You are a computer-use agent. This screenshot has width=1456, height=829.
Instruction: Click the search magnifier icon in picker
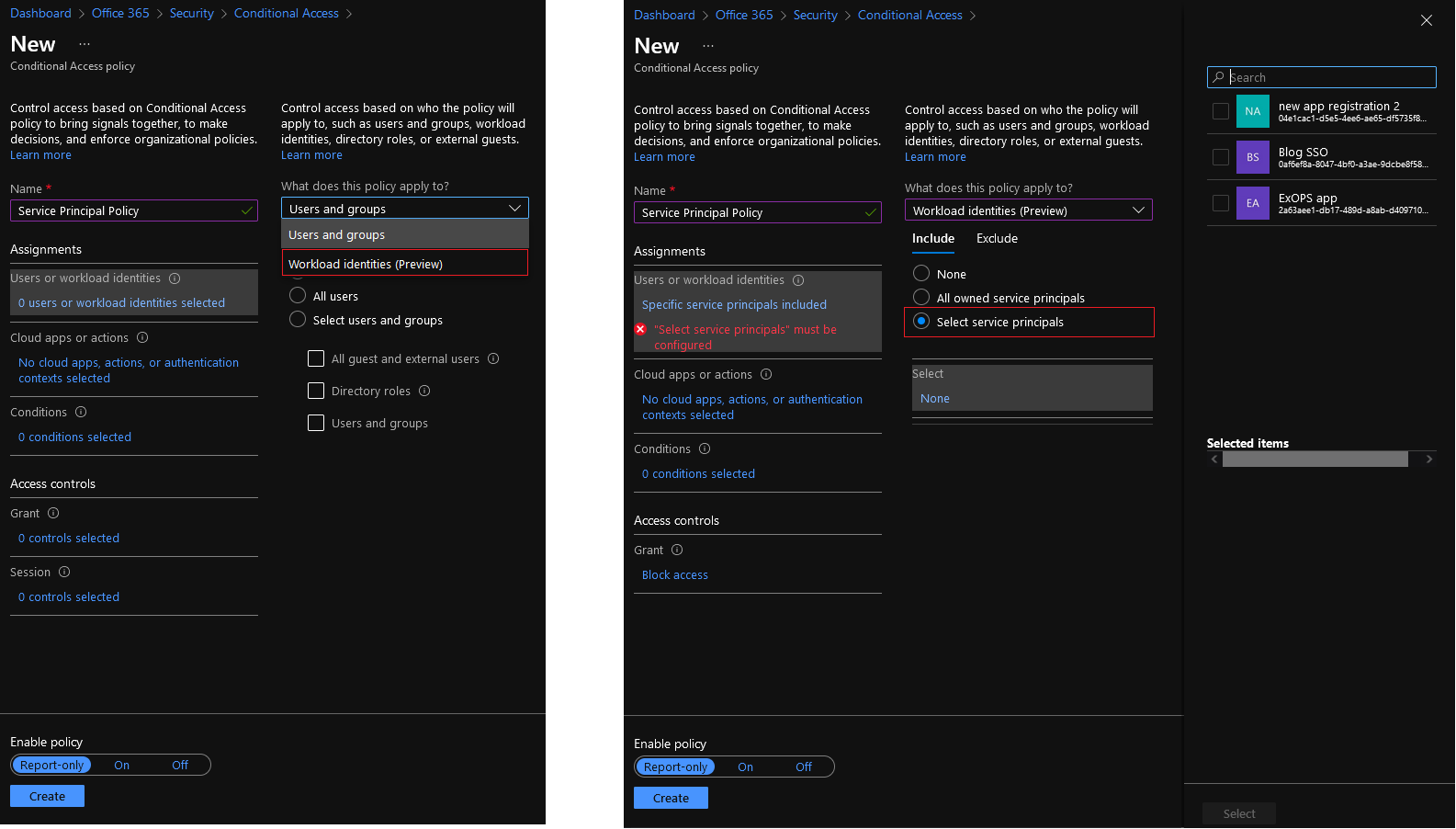1218,77
